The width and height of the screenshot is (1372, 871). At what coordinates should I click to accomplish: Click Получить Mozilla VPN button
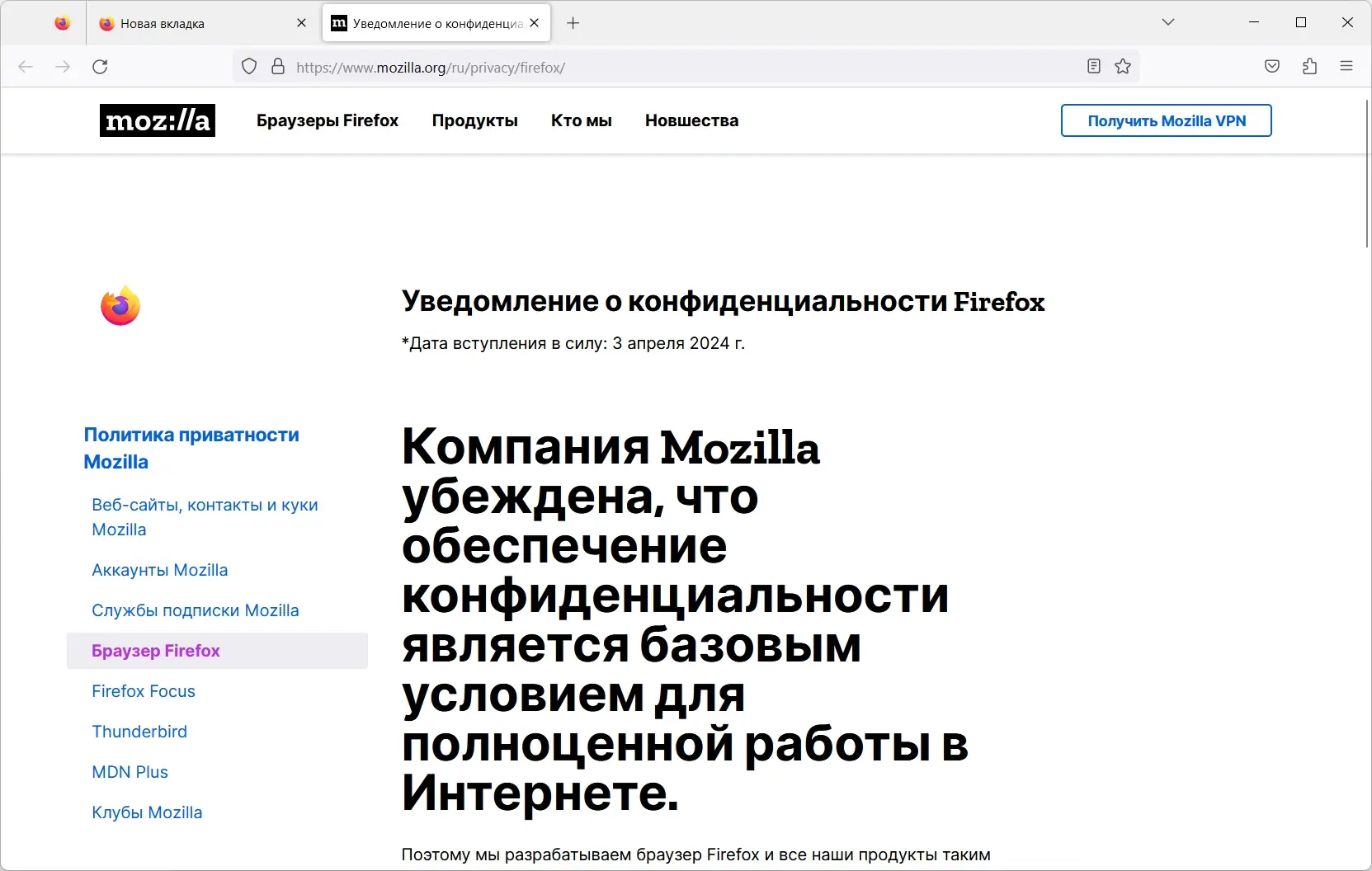coord(1167,120)
